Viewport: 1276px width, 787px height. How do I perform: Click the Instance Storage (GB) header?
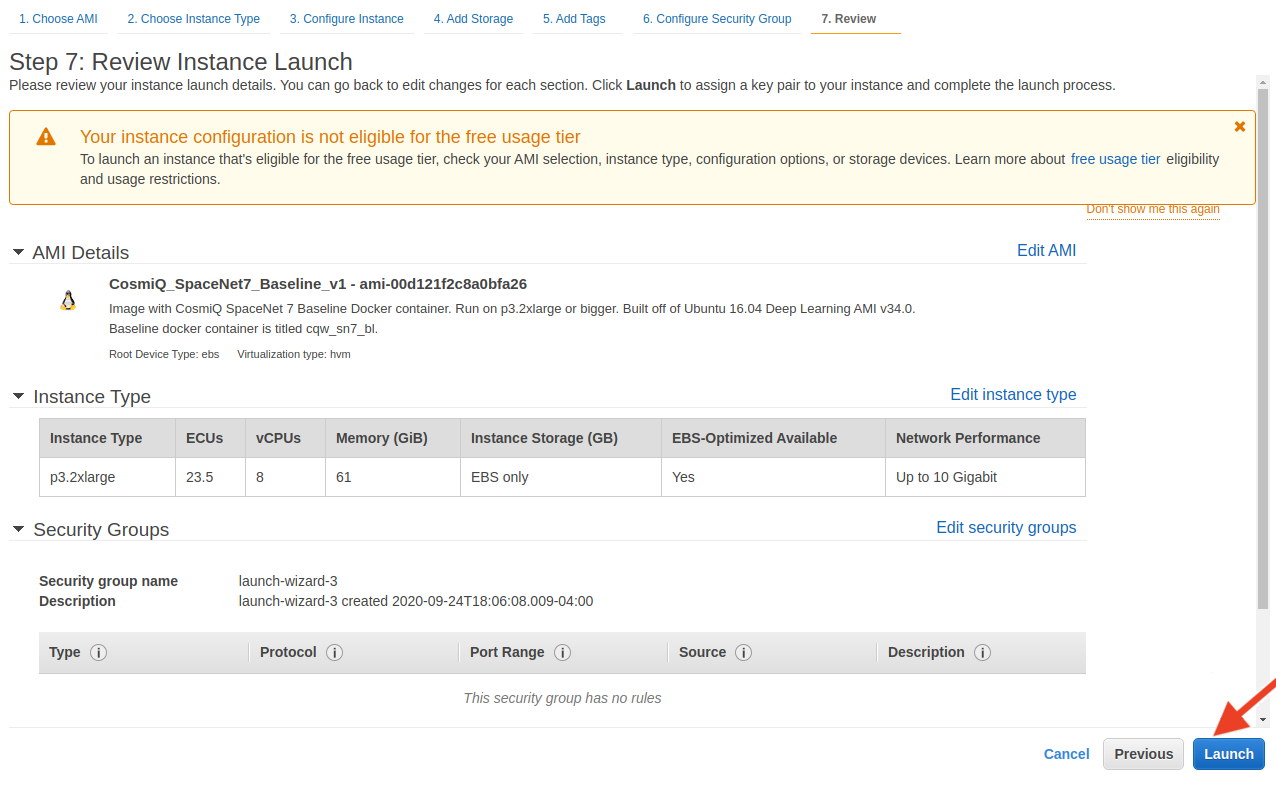coord(561,438)
